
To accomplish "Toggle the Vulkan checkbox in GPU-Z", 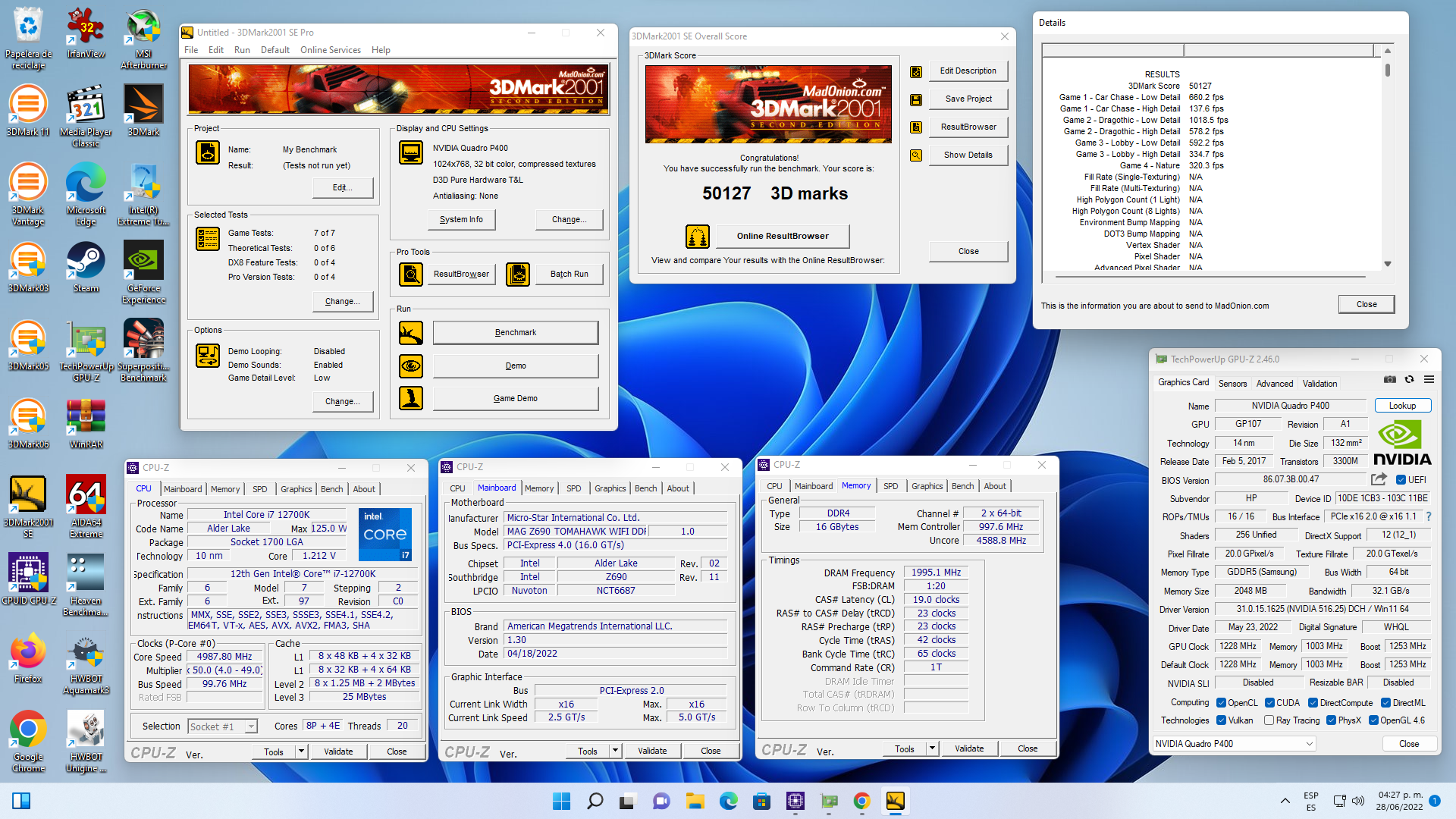I will (x=1221, y=720).
